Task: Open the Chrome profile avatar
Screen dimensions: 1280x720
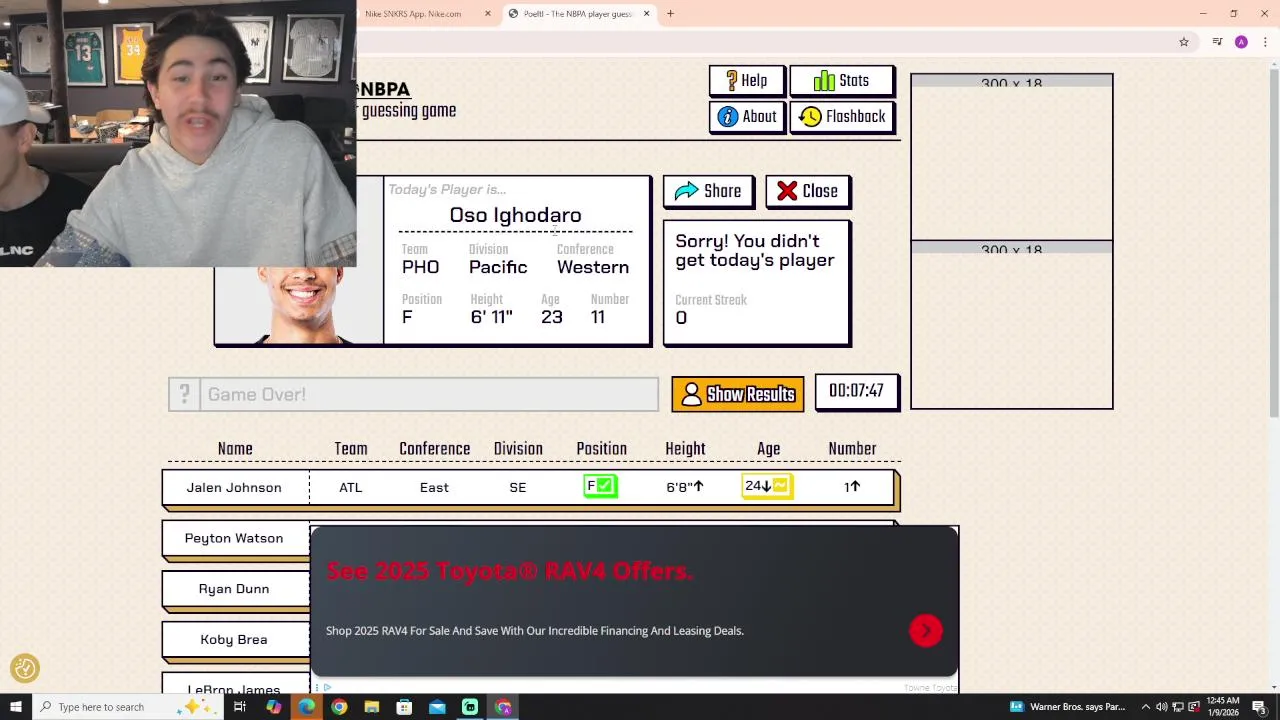Action: pos(1241,42)
